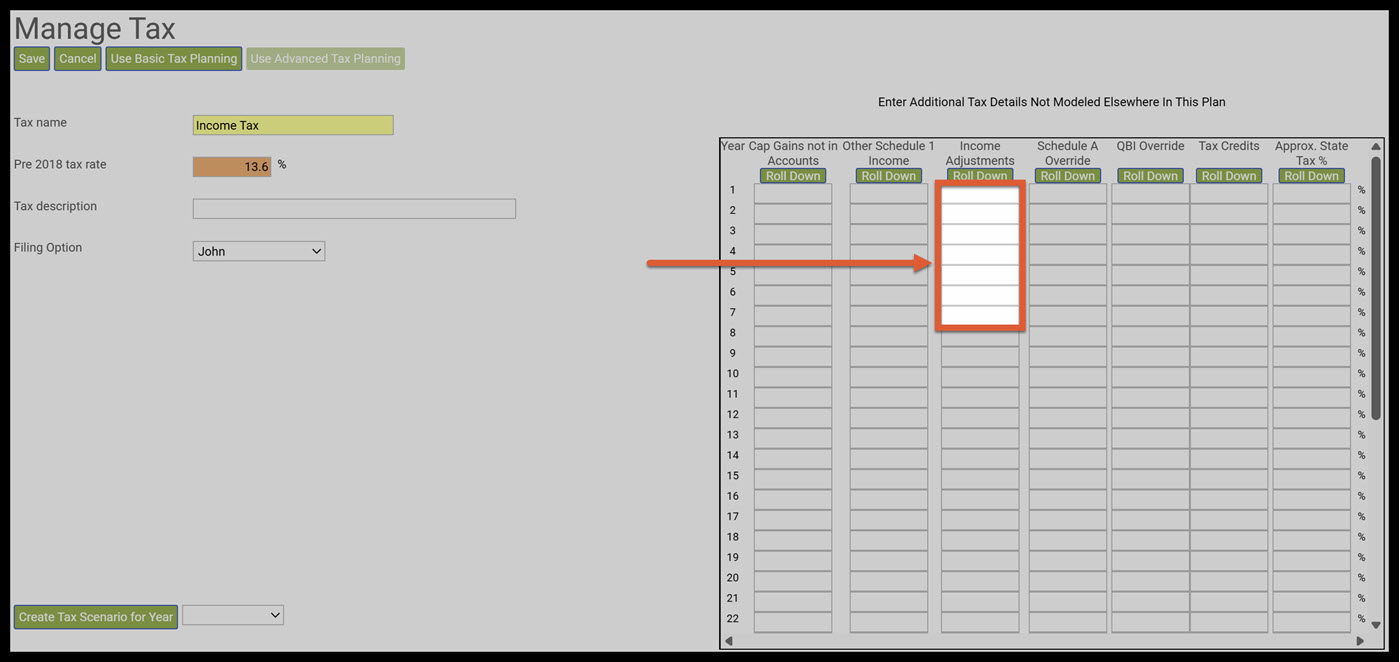
Task: Click into the Tax description field
Action: point(354,209)
